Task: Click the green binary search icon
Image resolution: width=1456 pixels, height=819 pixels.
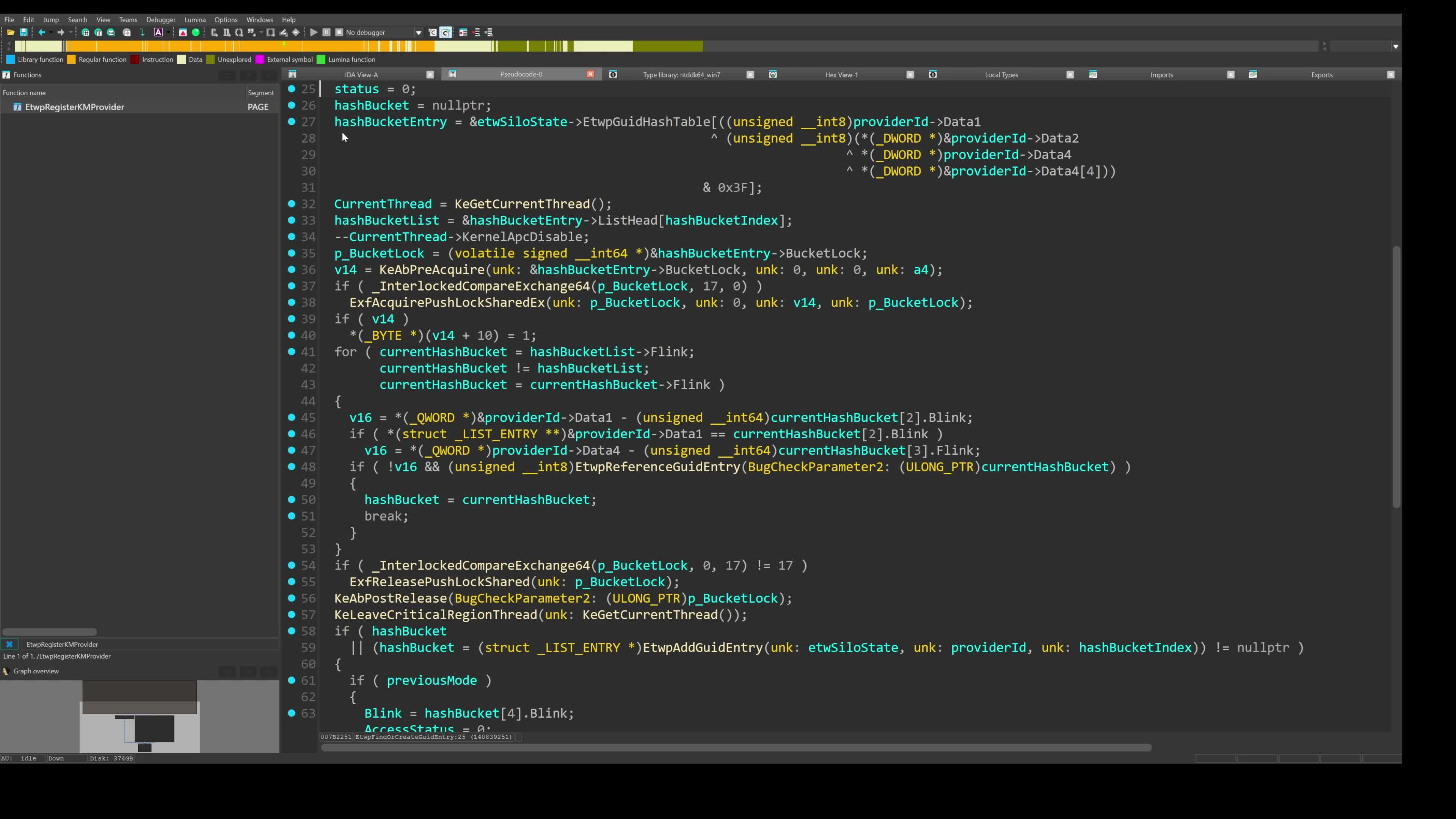Action: coord(111,33)
